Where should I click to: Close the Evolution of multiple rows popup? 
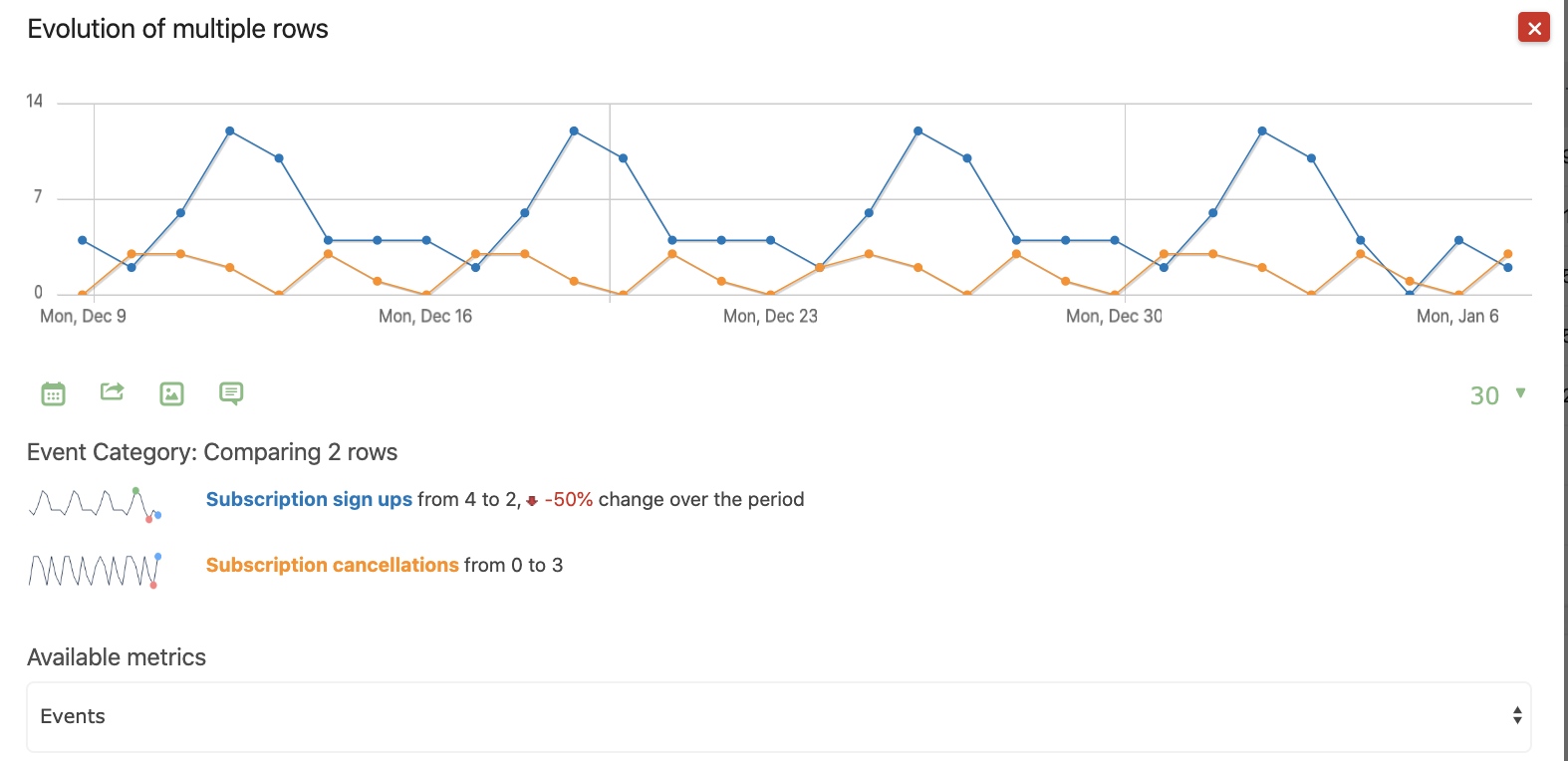pyautogui.click(x=1533, y=28)
